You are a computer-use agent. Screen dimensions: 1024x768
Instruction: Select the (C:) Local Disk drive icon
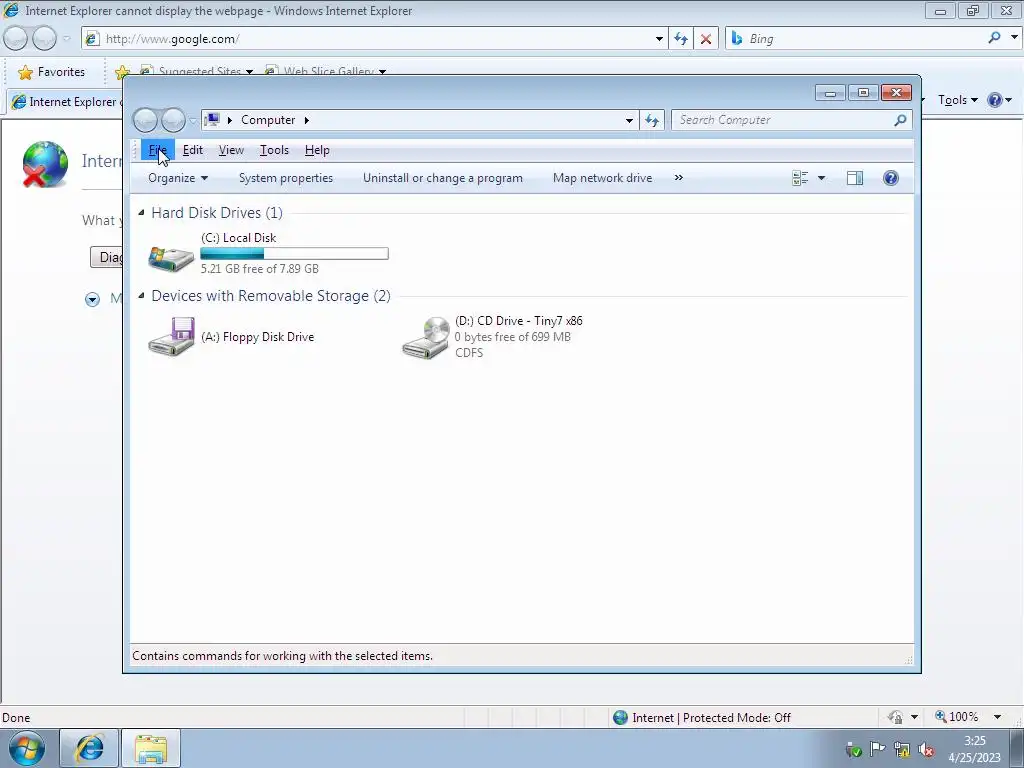(171, 259)
